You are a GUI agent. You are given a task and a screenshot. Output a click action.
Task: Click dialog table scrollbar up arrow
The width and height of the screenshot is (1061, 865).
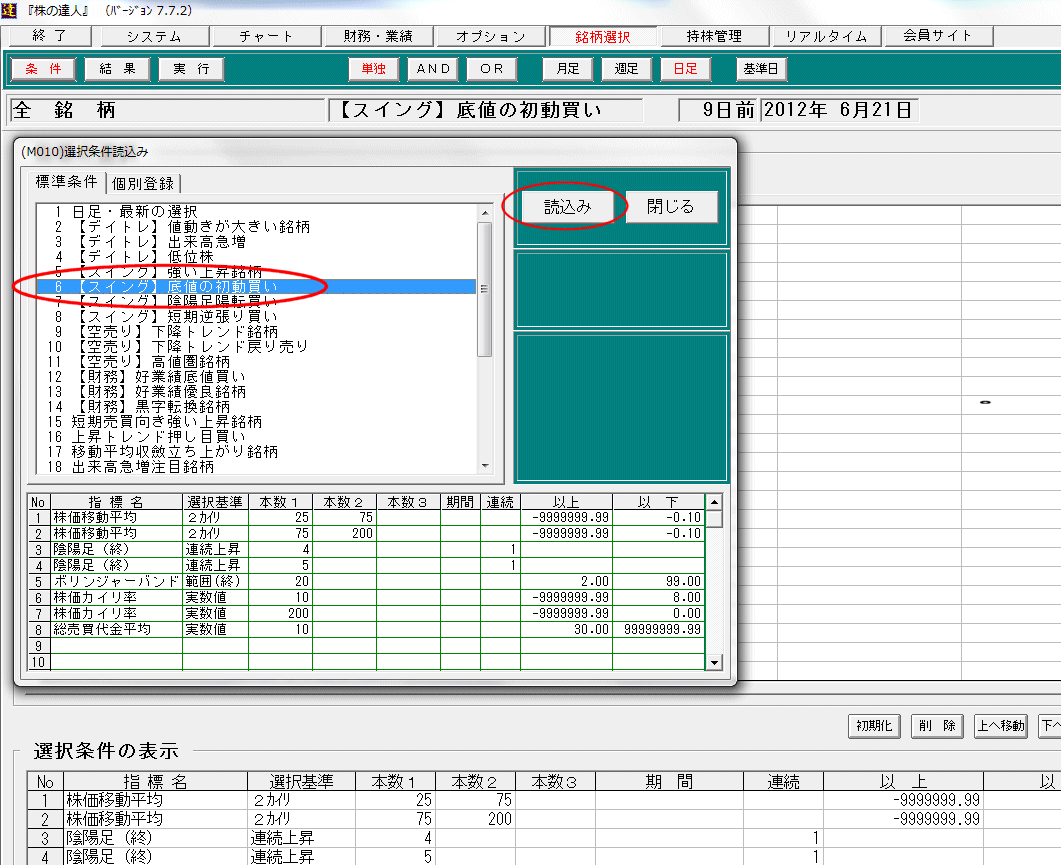[714, 502]
